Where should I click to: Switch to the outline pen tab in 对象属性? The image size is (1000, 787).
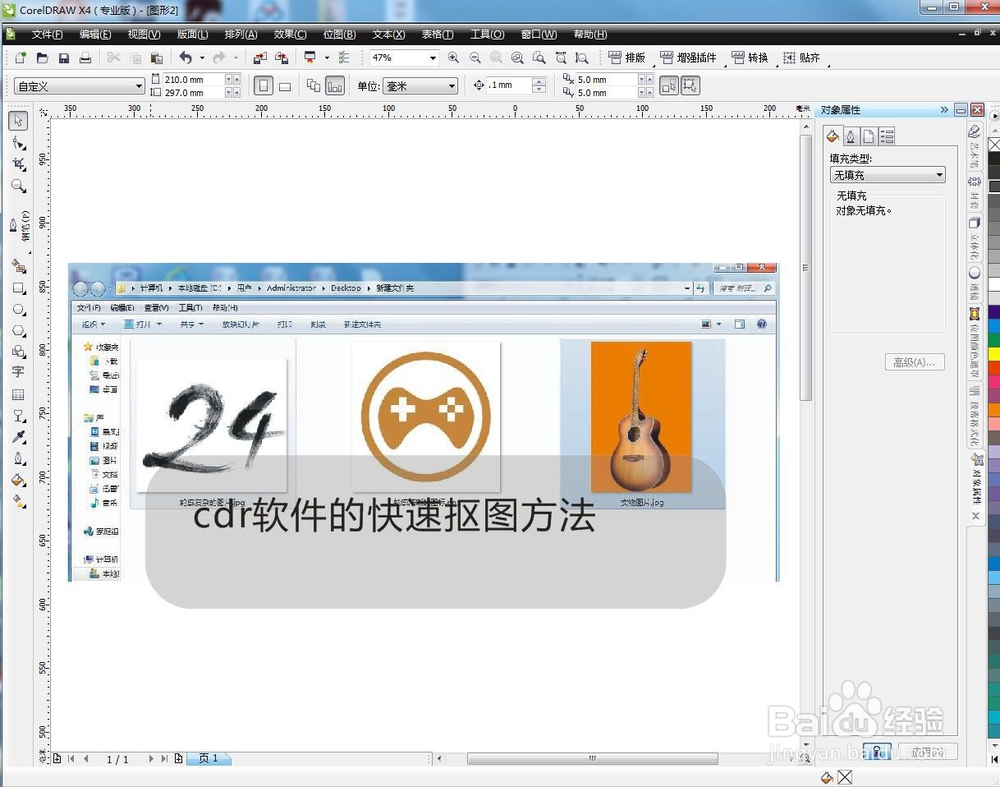pos(851,136)
